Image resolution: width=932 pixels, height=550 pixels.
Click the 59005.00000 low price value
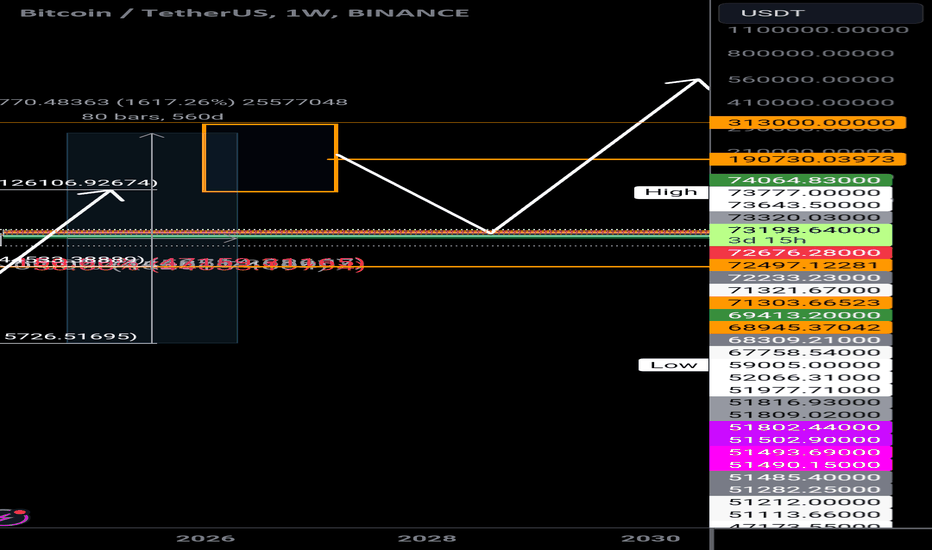(x=801, y=365)
